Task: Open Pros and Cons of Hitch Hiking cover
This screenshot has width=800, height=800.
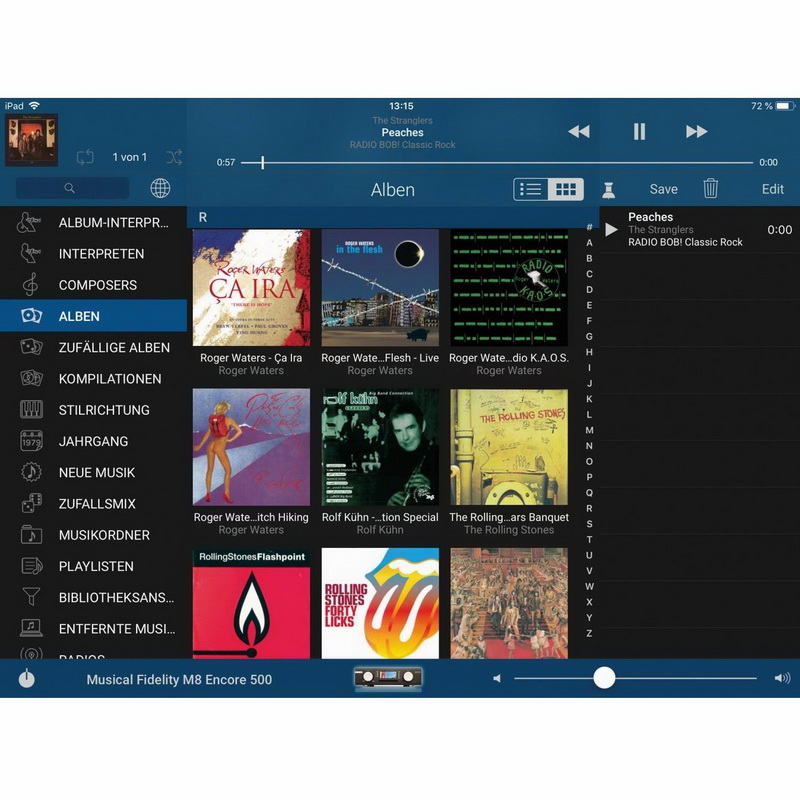Action: (x=251, y=447)
